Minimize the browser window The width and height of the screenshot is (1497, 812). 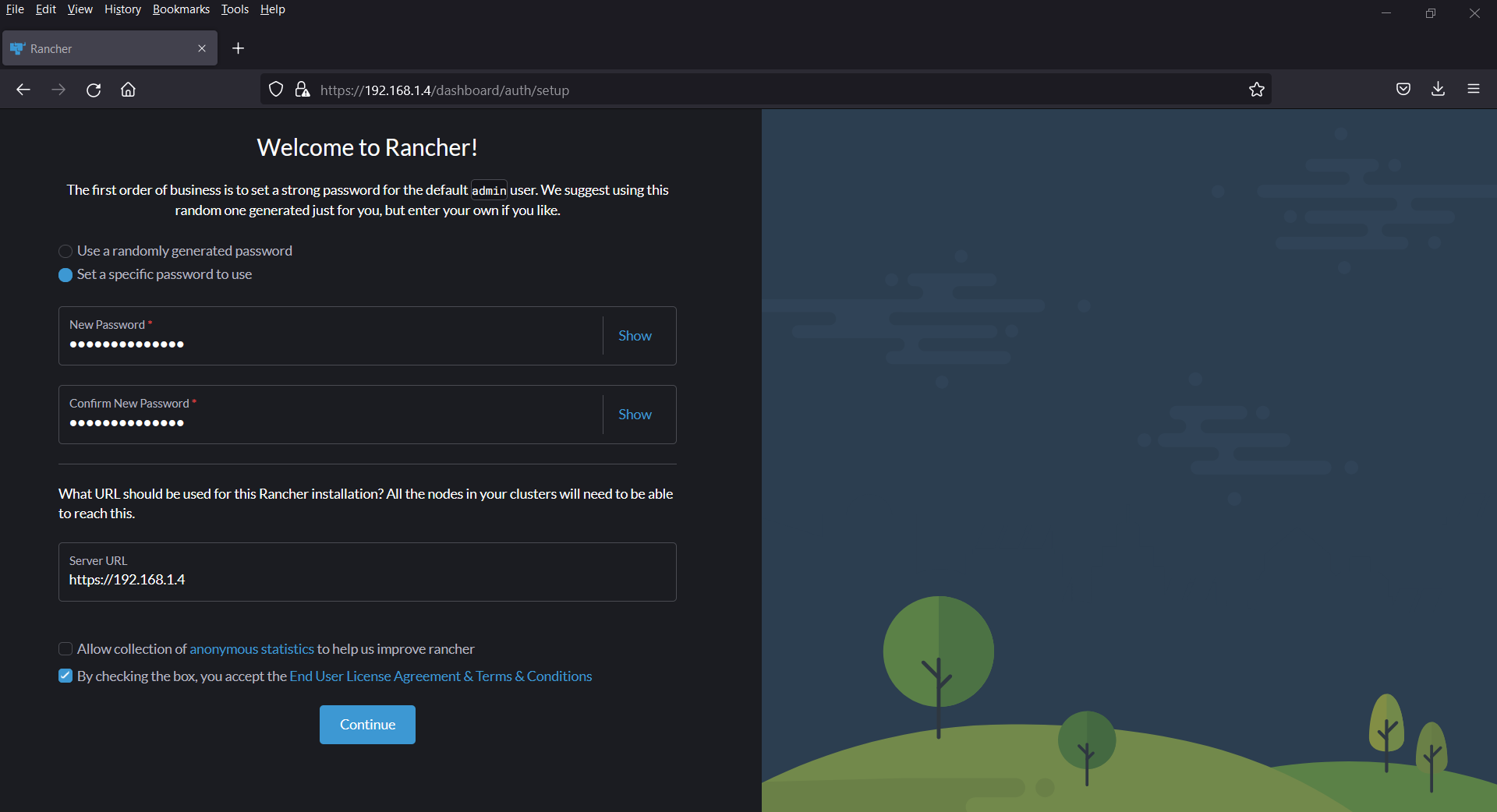tap(1386, 13)
